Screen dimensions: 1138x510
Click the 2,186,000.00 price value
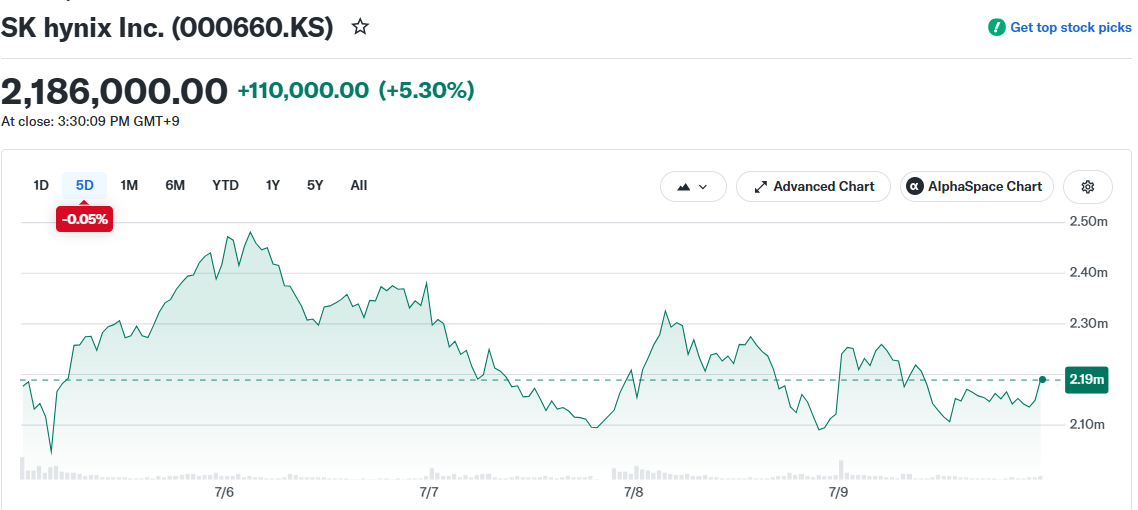point(114,91)
